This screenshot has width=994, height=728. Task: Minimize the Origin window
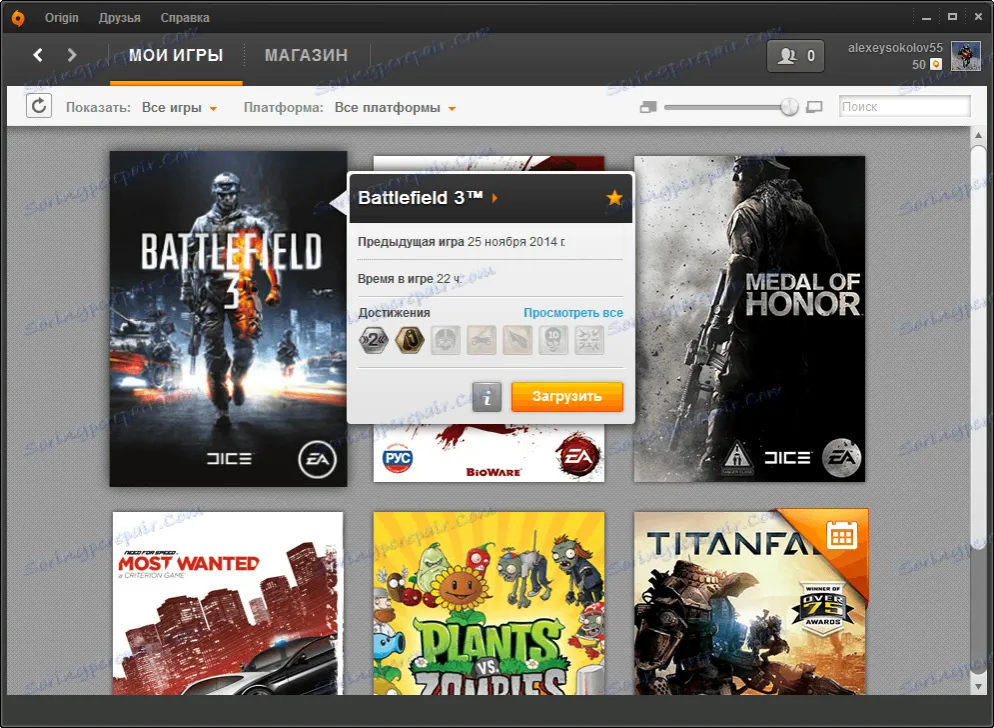[x=926, y=18]
